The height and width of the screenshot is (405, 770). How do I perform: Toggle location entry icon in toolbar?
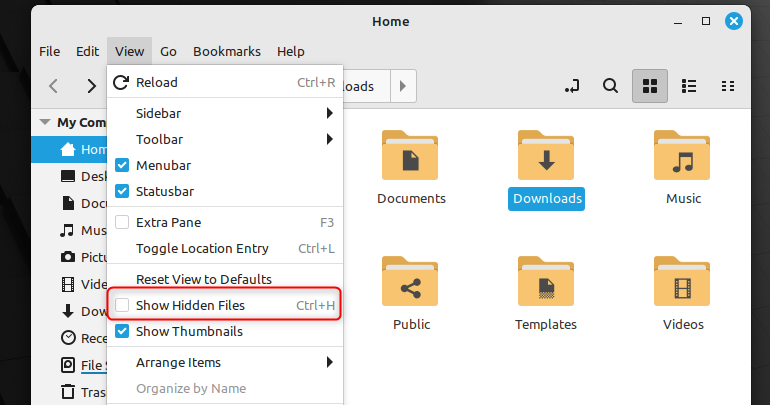[572, 86]
